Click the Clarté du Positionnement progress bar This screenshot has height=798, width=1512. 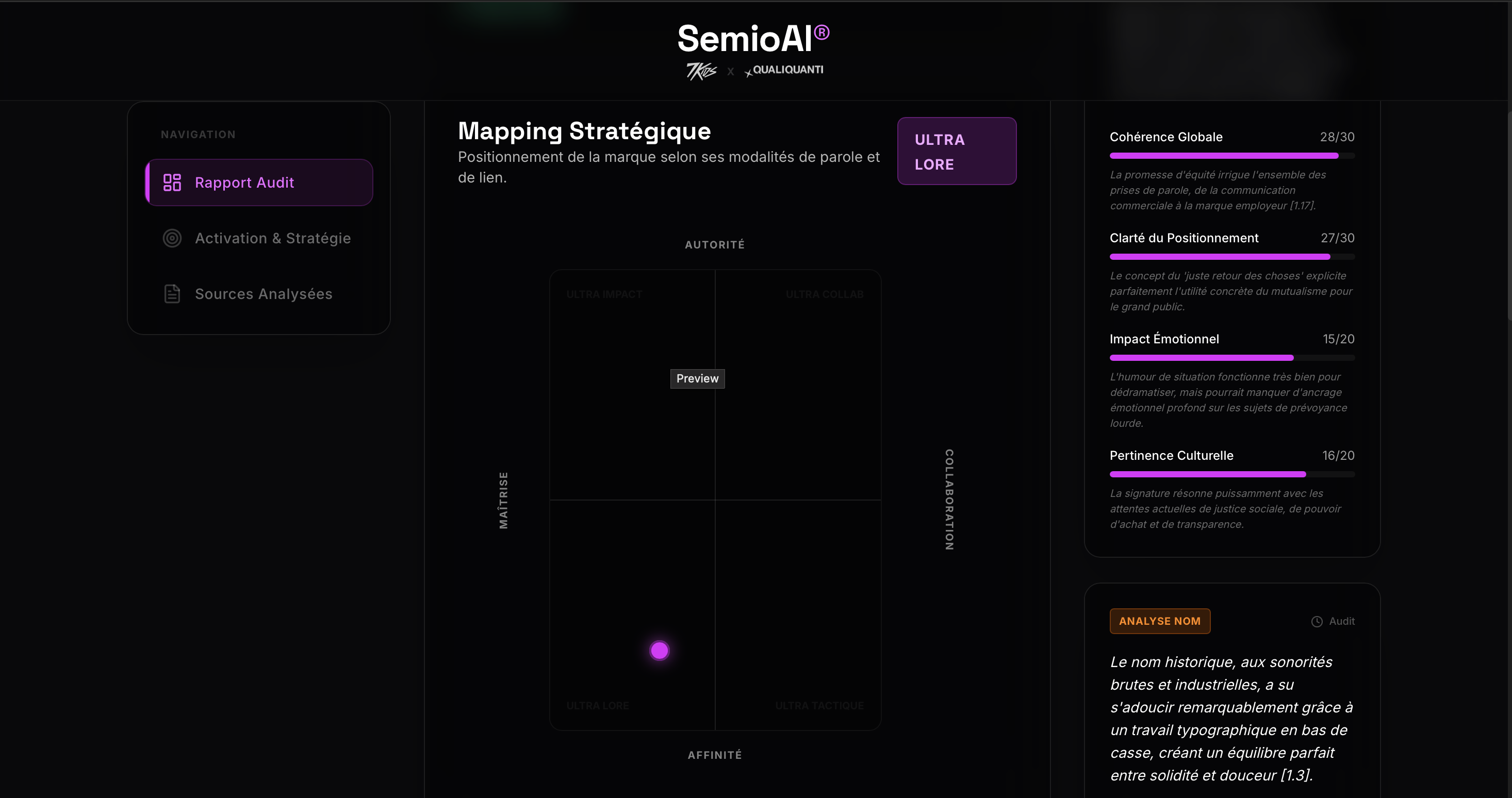coord(1231,257)
